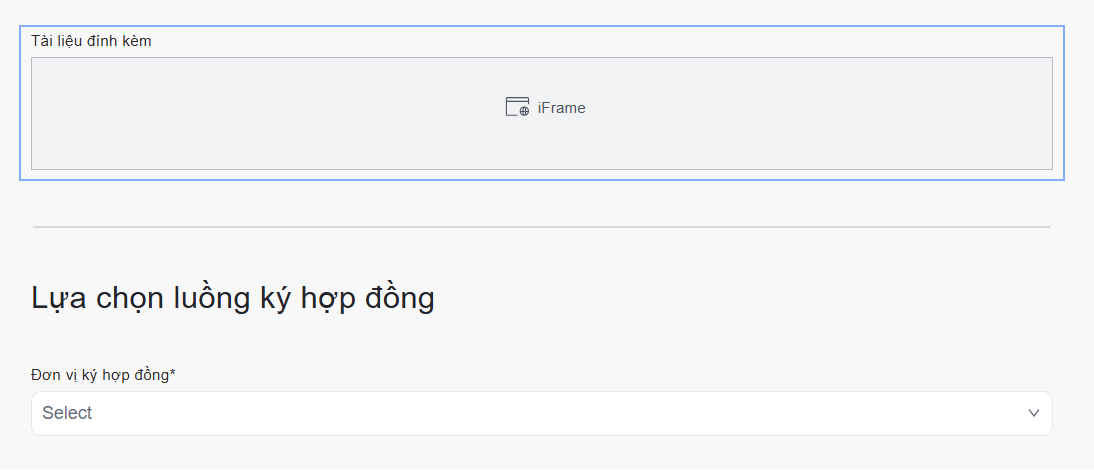Click the Select placeholder text
Image resolution: width=1094 pixels, height=470 pixels.
click(67, 413)
